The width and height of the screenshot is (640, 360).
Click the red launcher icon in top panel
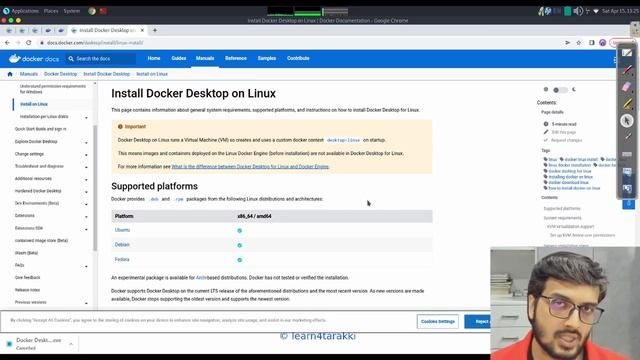103,11
